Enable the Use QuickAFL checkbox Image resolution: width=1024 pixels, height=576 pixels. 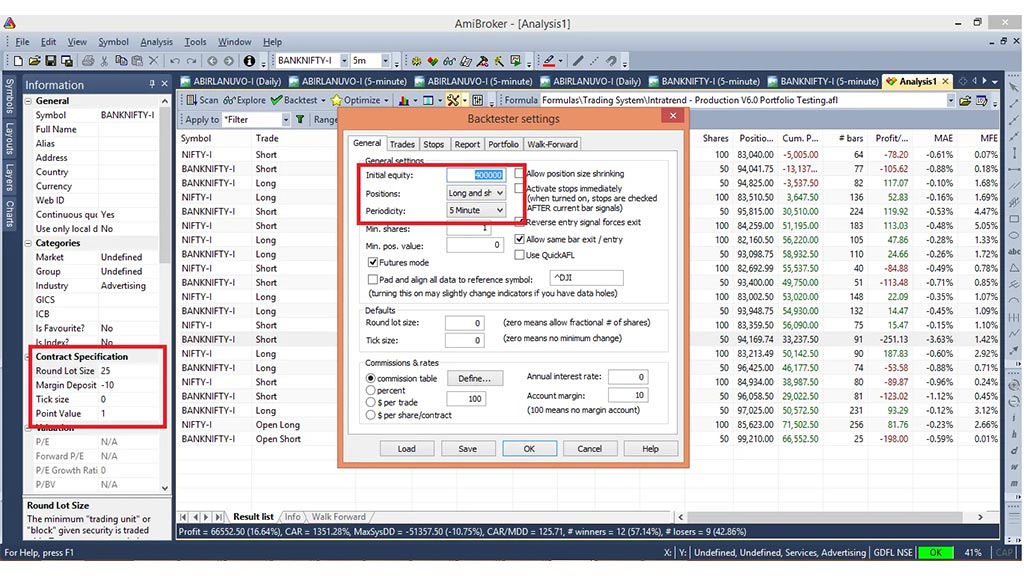519,255
